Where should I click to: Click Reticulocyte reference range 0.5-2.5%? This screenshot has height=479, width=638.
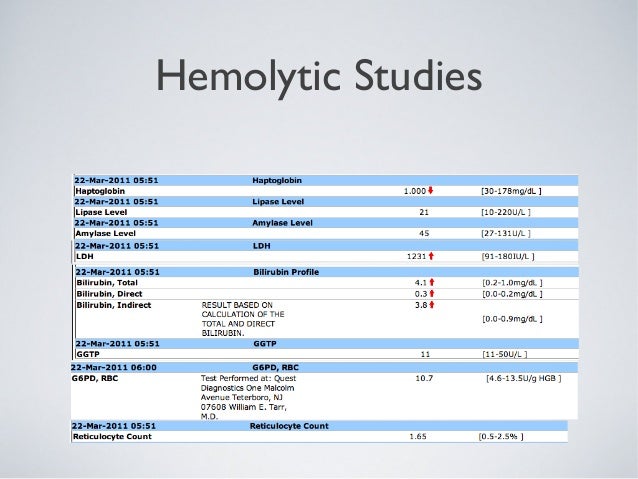501,437
